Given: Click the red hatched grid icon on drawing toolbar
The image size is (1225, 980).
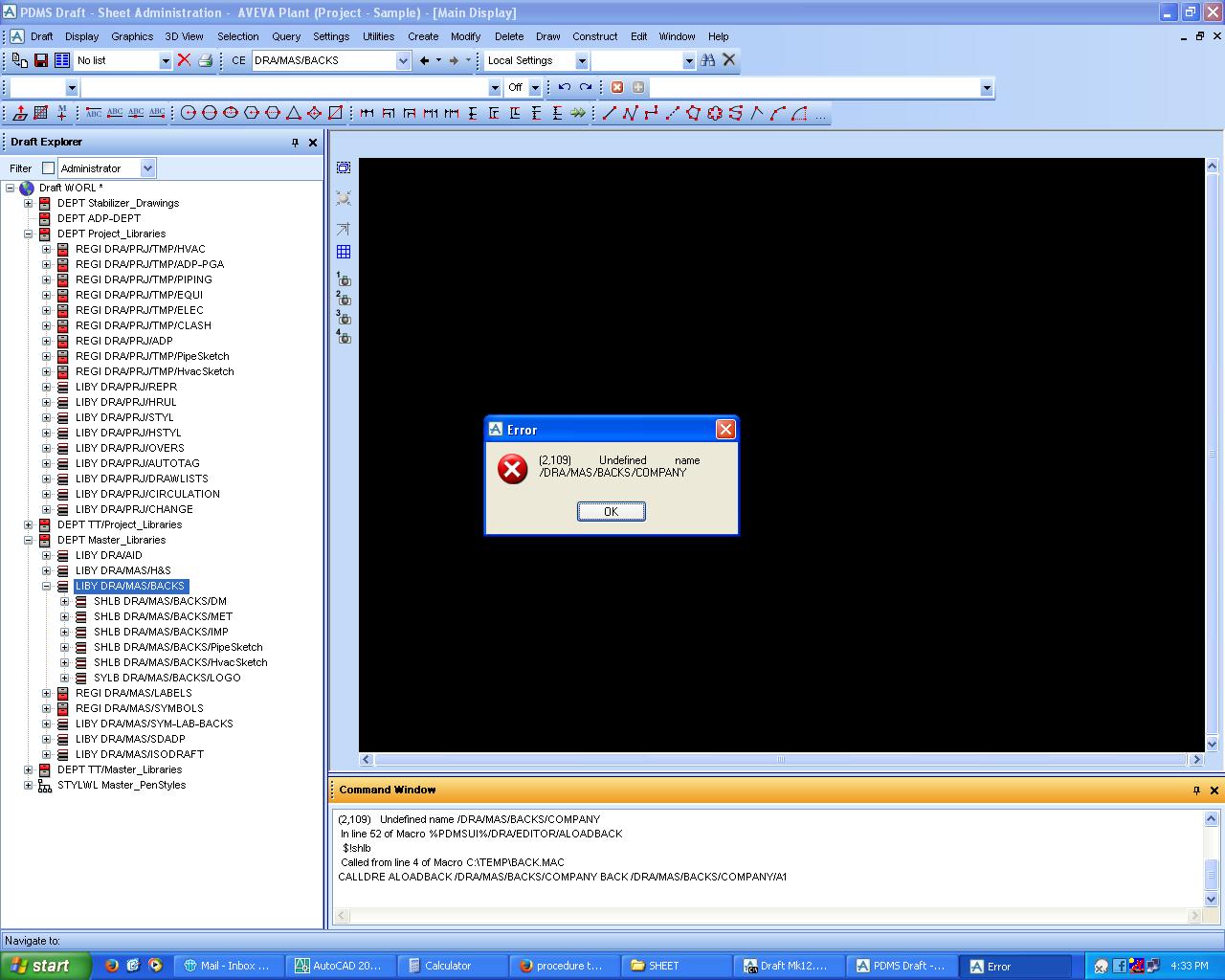Looking at the screenshot, I should click(41, 113).
